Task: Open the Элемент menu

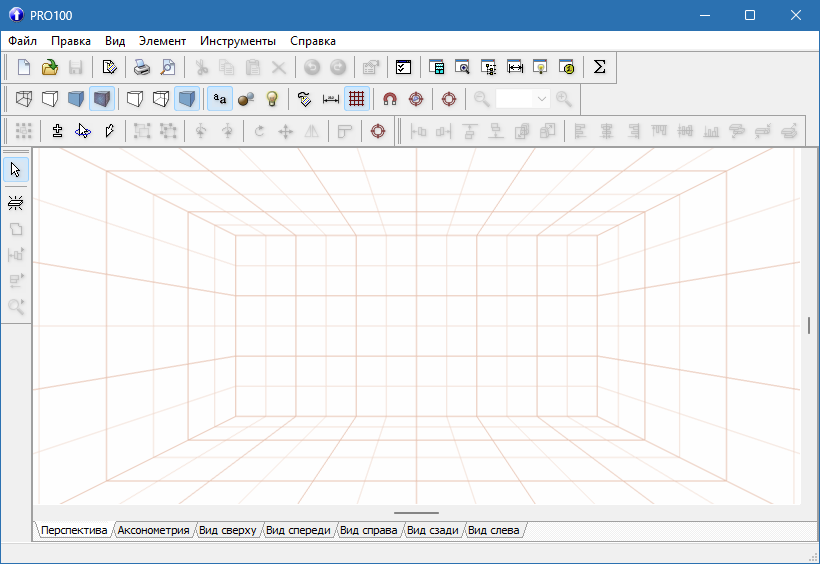Action: pos(162,41)
